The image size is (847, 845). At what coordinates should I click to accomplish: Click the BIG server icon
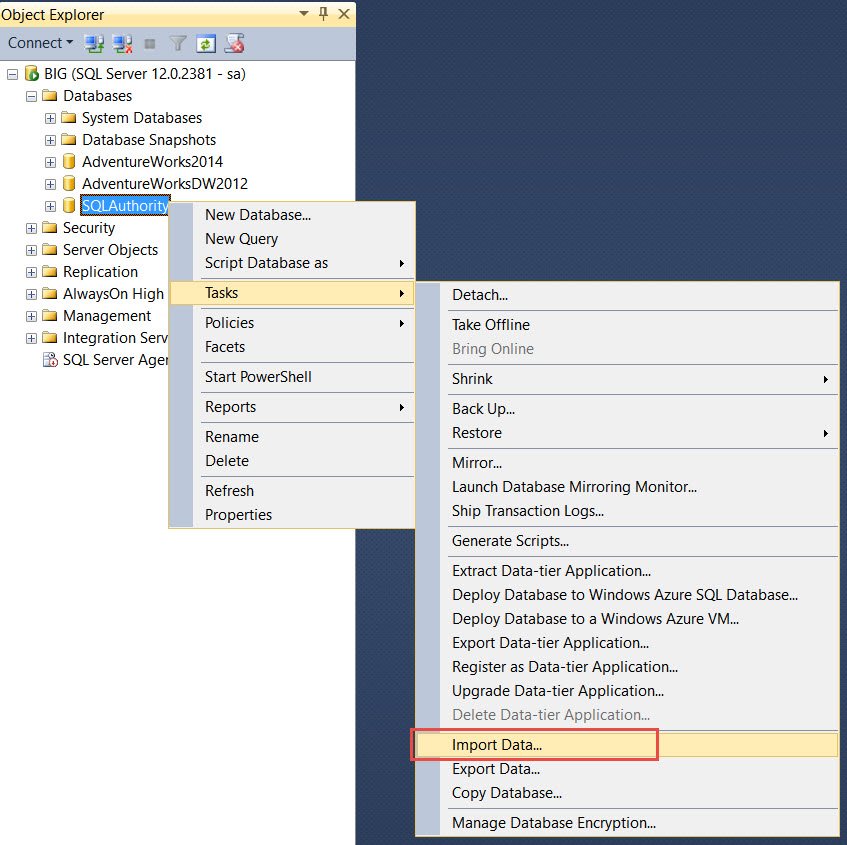32,73
